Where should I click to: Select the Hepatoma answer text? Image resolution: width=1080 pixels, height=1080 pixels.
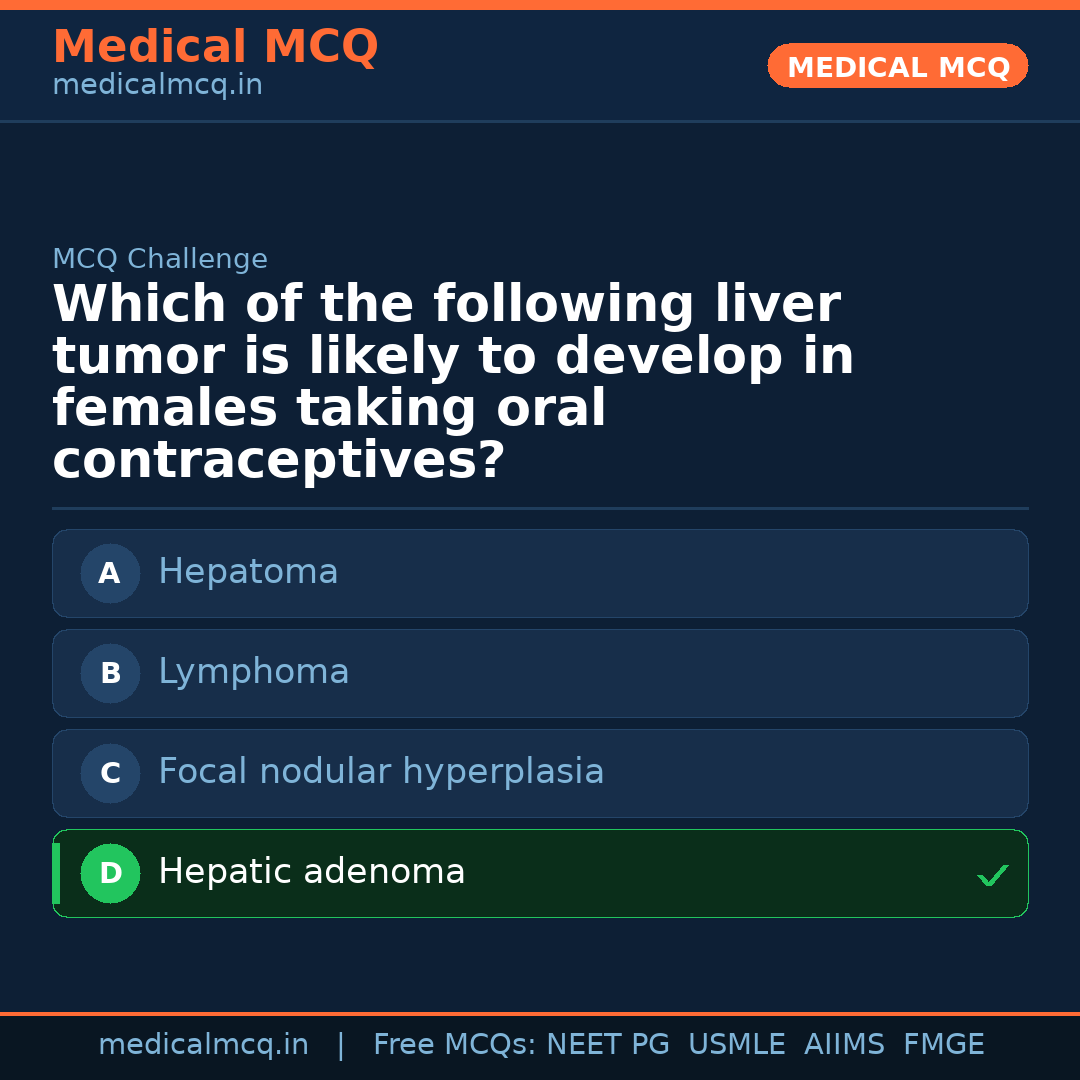coord(248,572)
